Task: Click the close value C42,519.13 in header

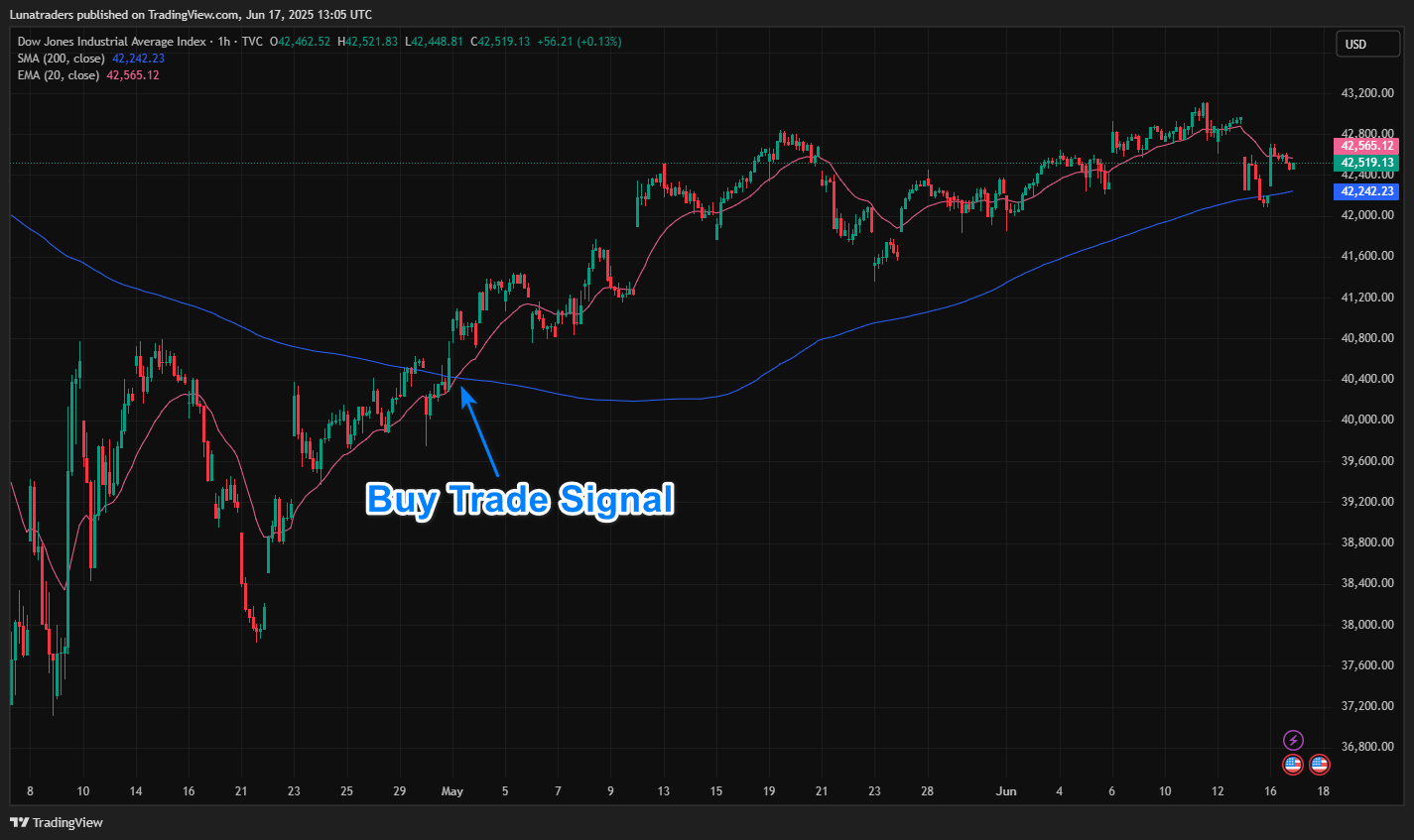Action: click(x=500, y=42)
